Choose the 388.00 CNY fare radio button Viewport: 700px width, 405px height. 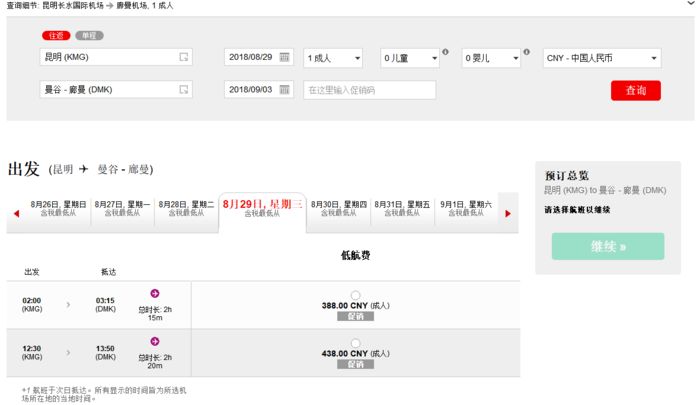[x=355, y=295]
